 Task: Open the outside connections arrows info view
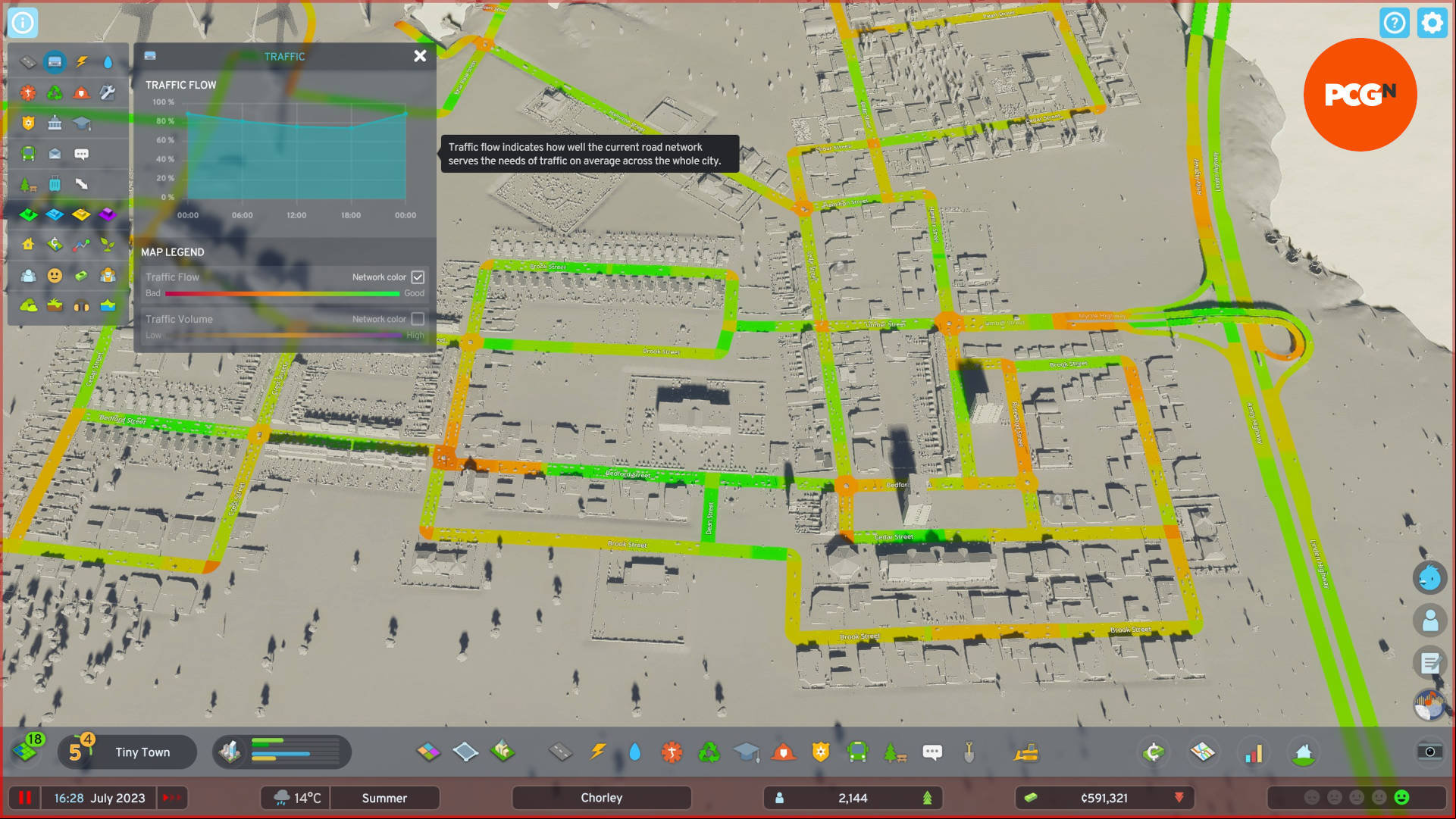(81, 184)
